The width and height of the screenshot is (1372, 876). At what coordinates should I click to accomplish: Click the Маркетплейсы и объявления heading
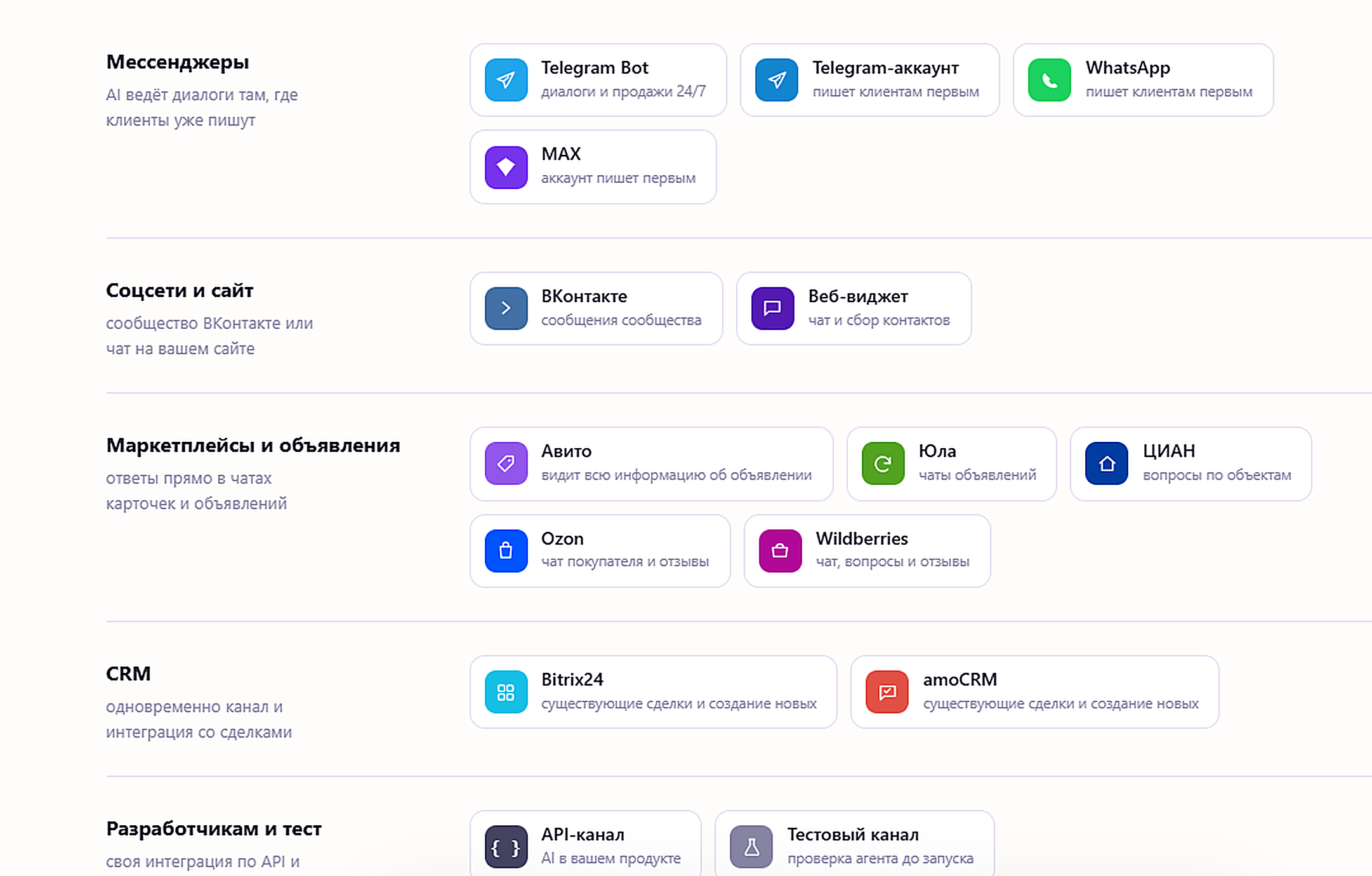(x=253, y=446)
